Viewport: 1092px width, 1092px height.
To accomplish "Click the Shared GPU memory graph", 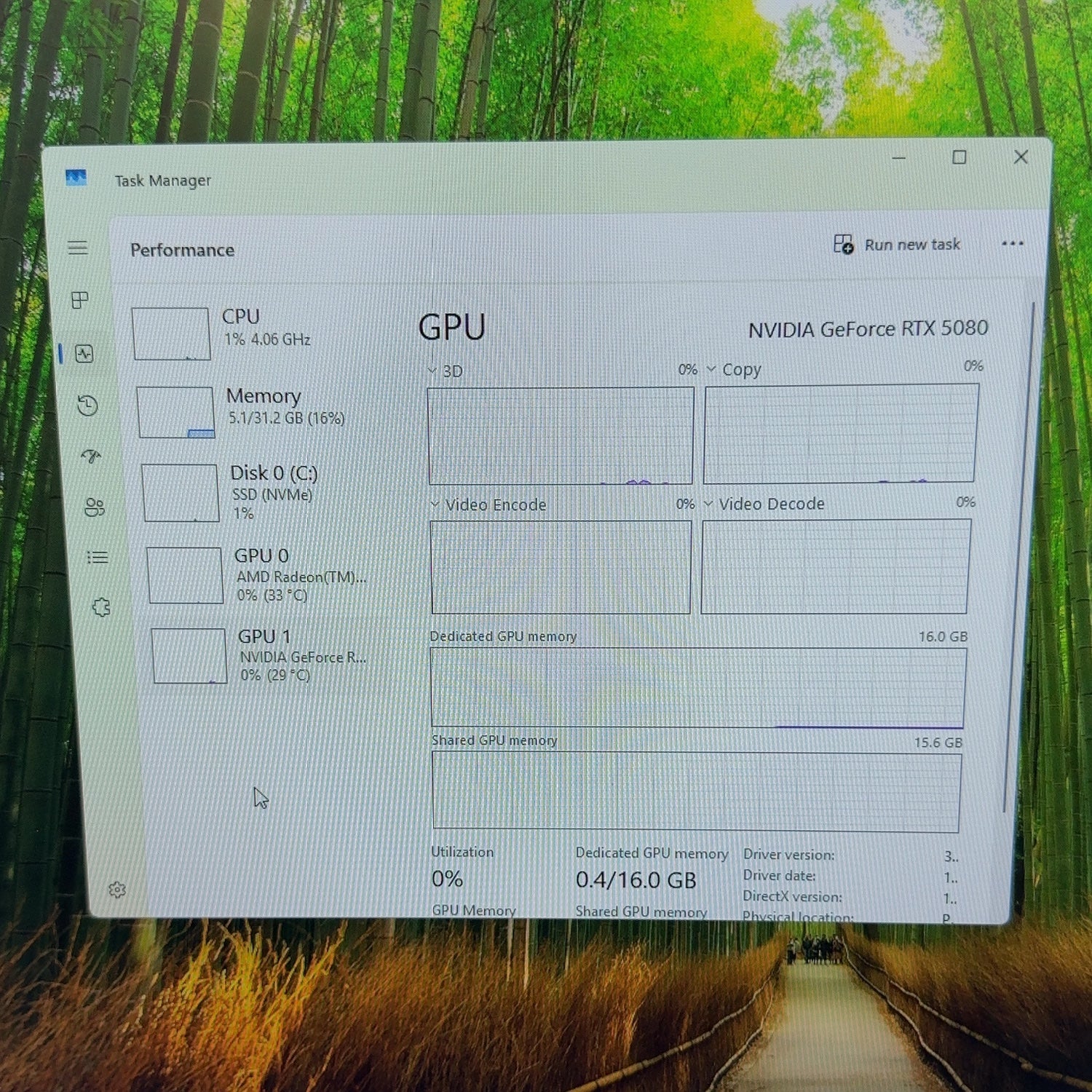I will pos(697,792).
